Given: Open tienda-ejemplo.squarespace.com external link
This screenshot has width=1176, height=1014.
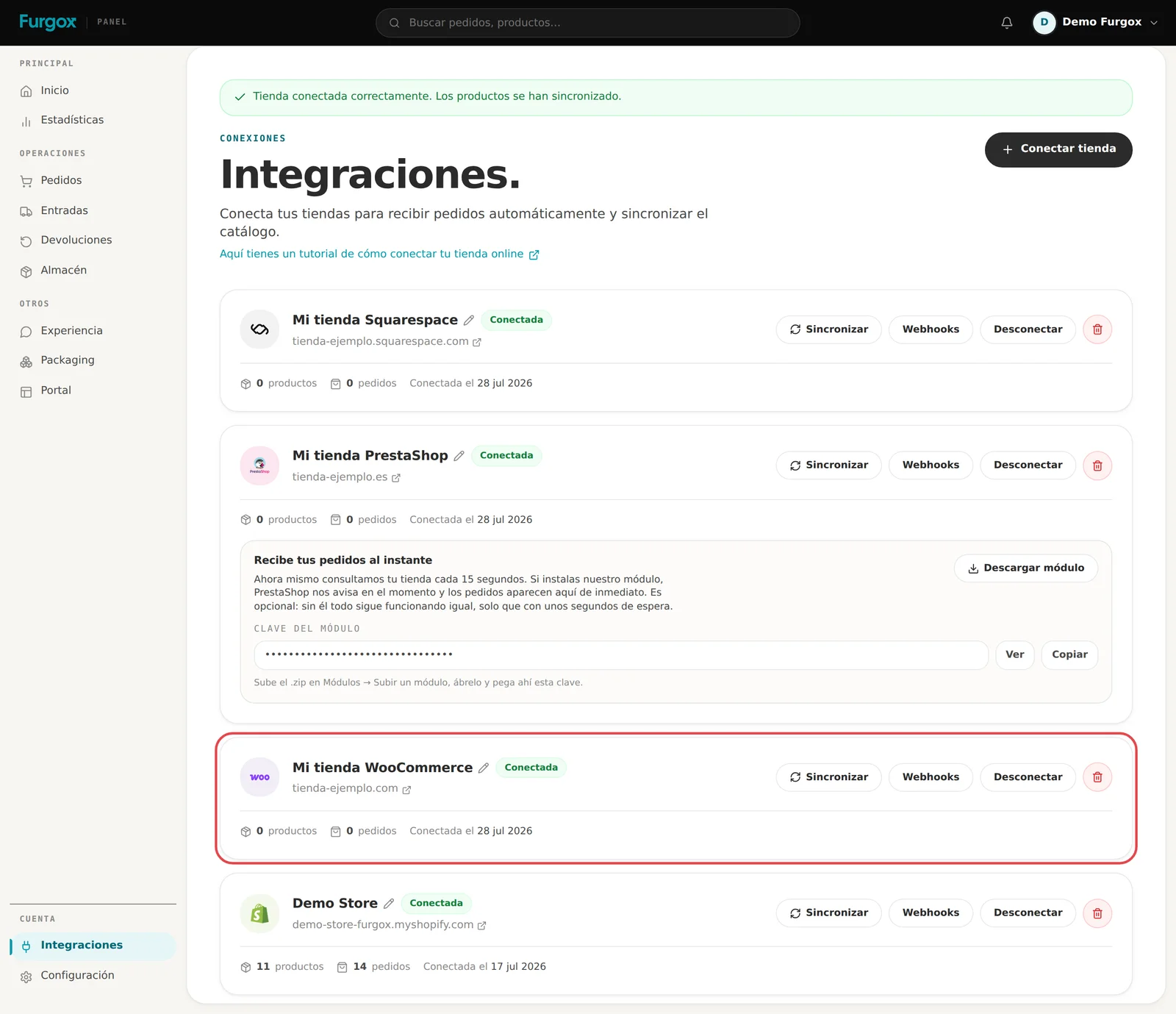Looking at the screenshot, I should click(x=387, y=341).
